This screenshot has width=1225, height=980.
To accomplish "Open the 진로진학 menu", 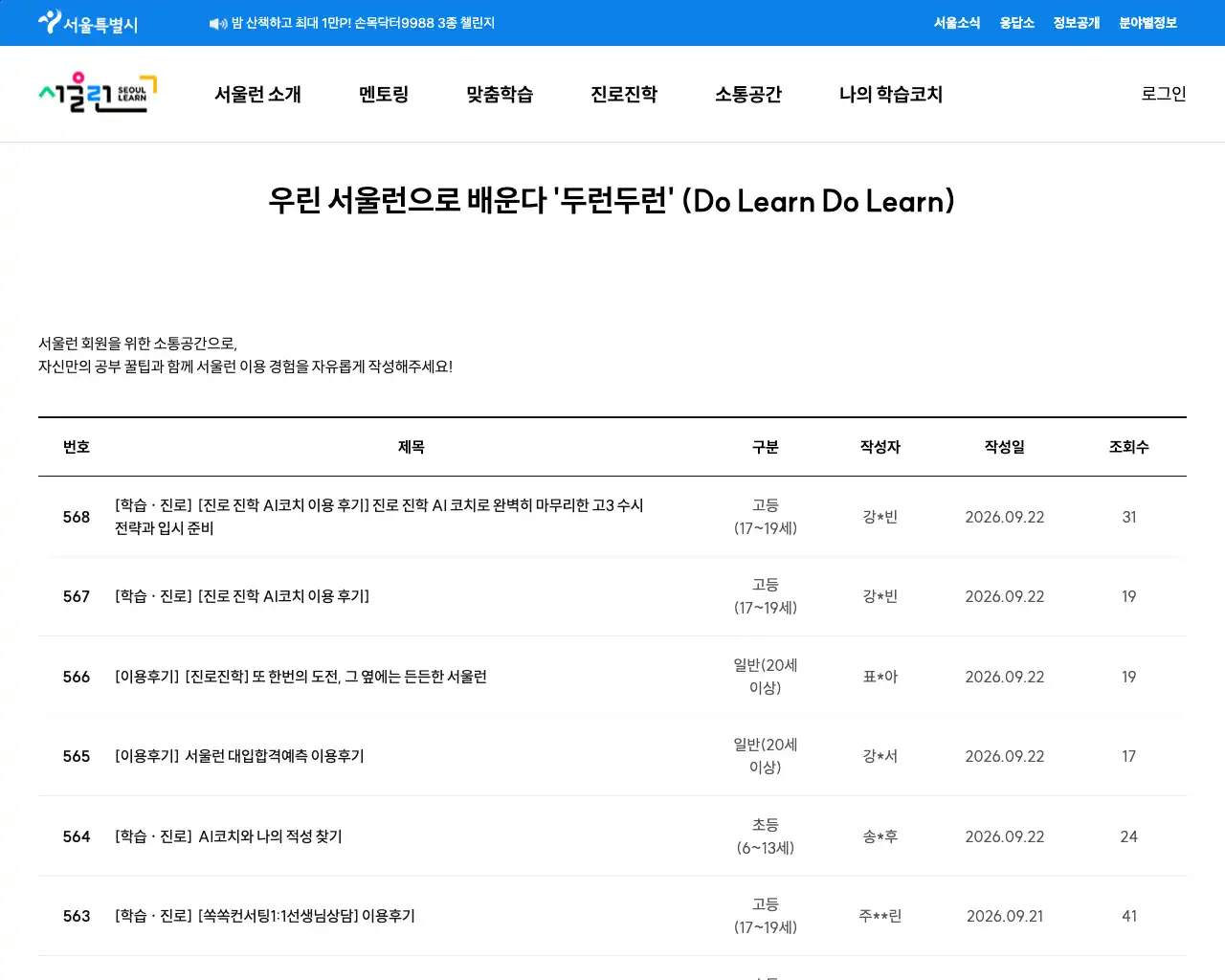I will point(624,94).
